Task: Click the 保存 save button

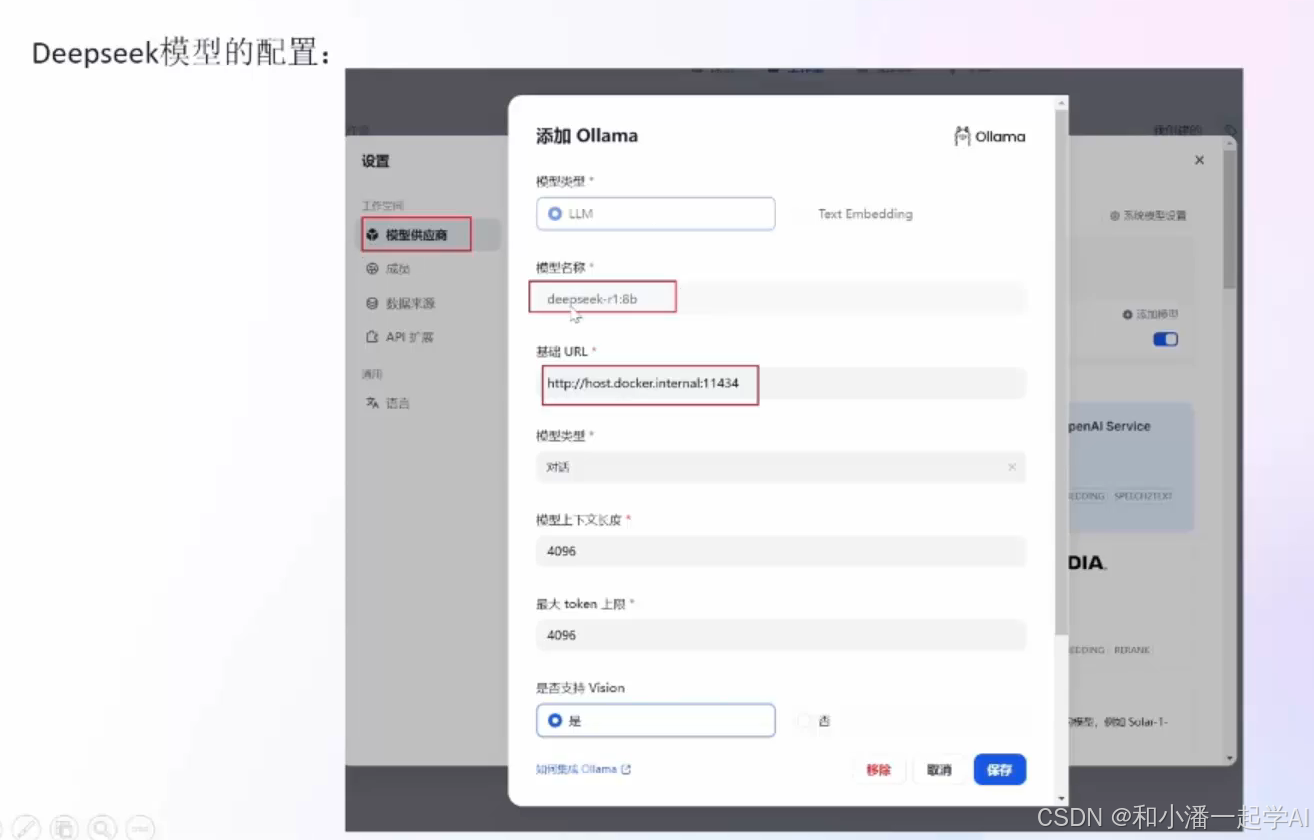Action: coord(1000,770)
